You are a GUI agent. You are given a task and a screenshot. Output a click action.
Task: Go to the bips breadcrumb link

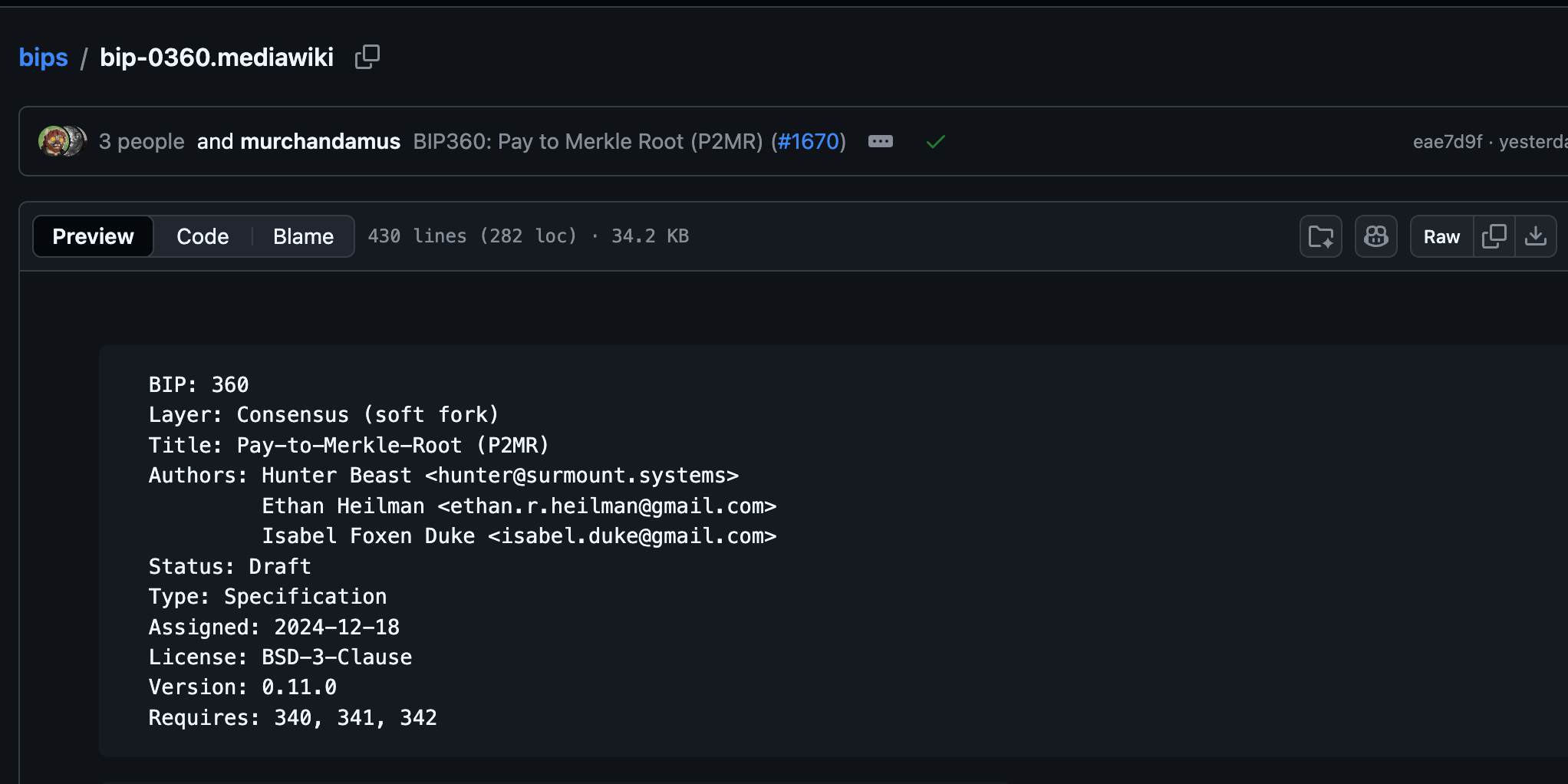(x=43, y=58)
